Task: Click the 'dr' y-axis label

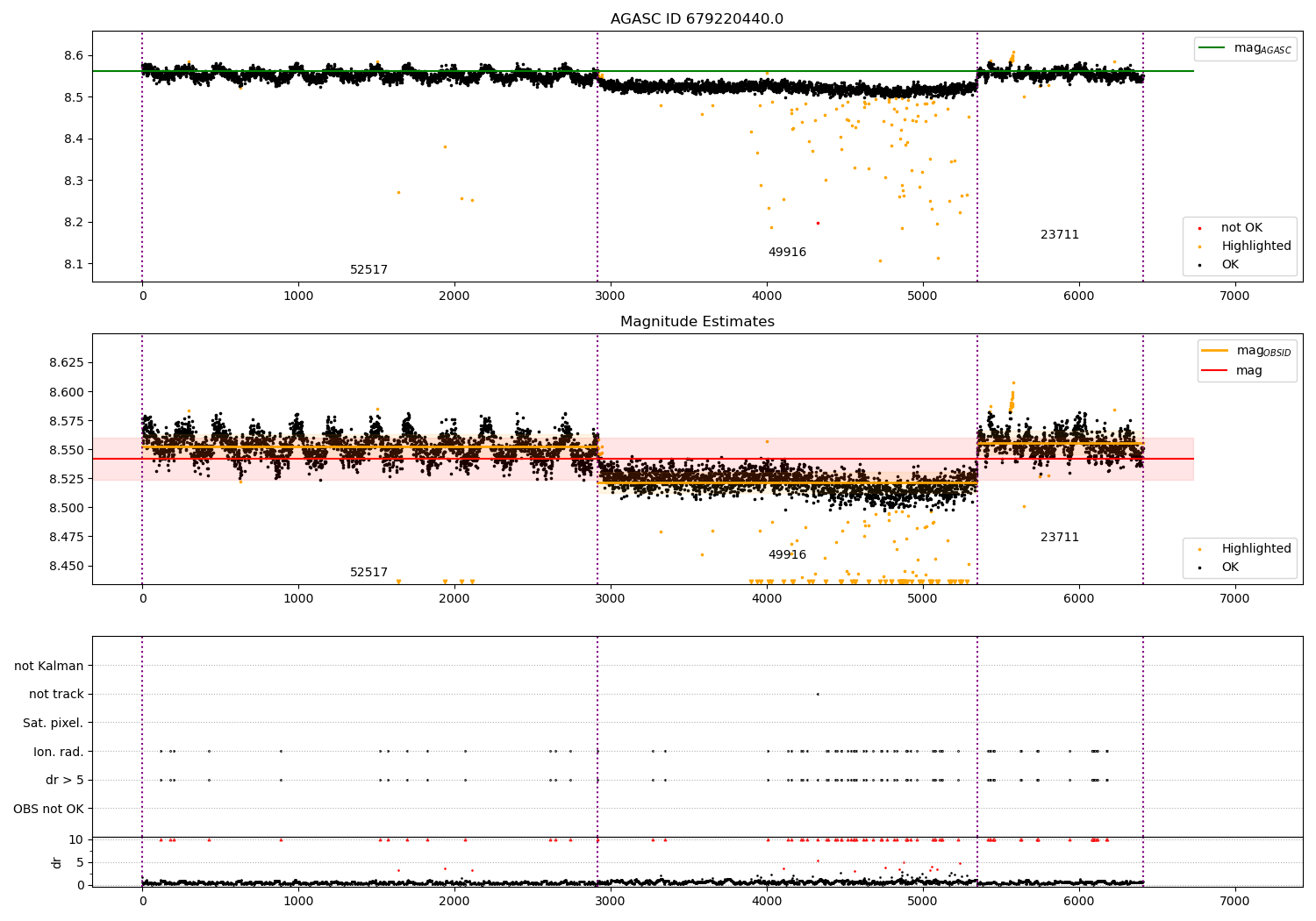Action: pos(57,862)
